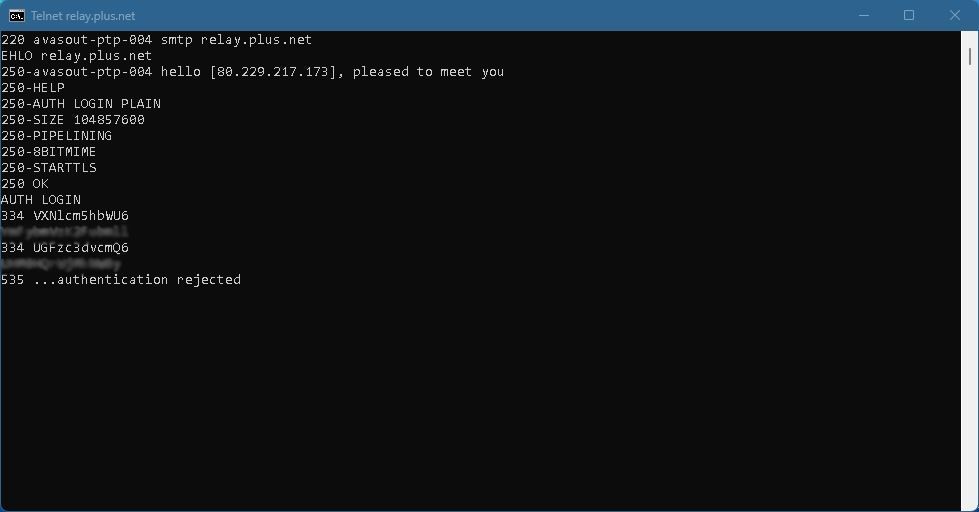Click the "Telnet relay.plus.net" window title

point(83,16)
